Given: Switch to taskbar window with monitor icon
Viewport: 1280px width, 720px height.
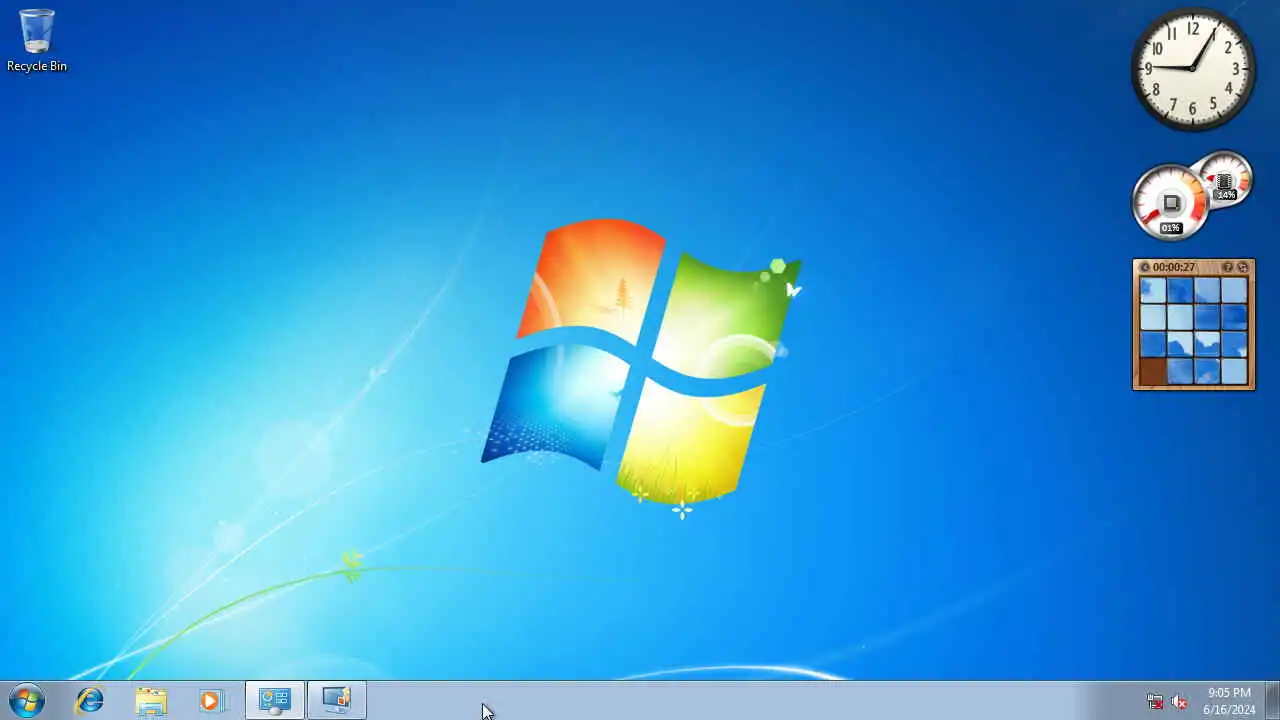Looking at the screenshot, I should [x=336, y=700].
